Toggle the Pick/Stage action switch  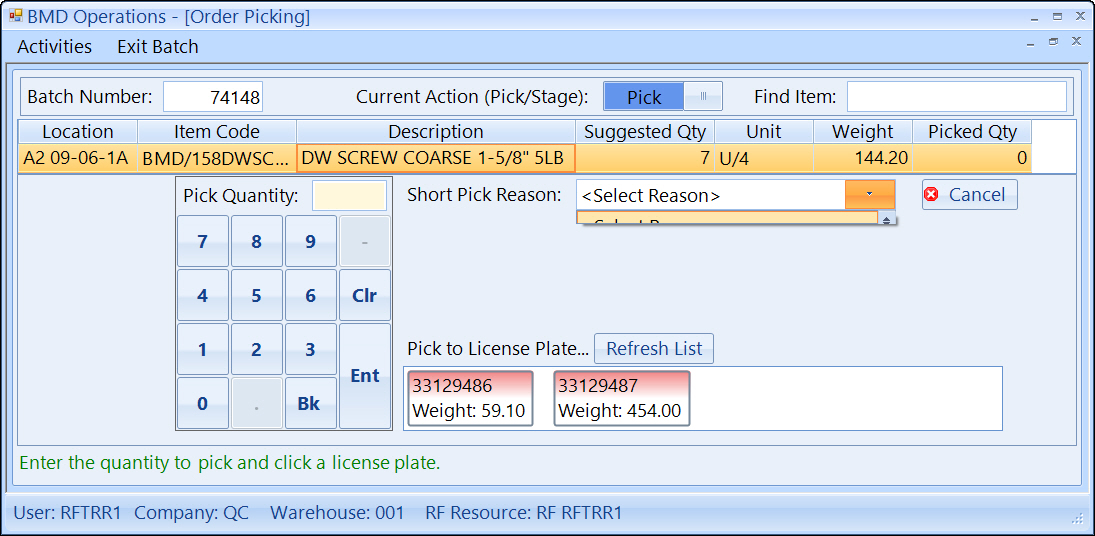point(662,97)
